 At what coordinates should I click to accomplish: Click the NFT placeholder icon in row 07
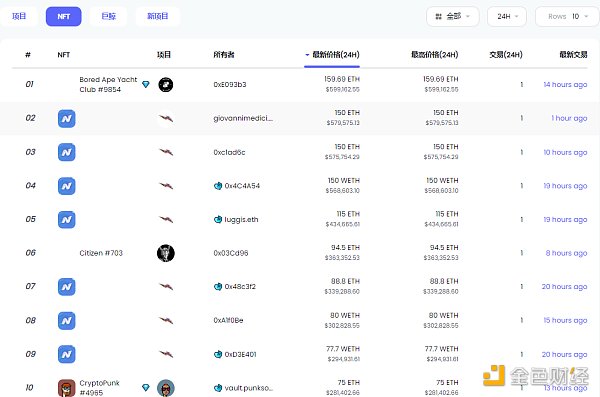coord(67,287)
